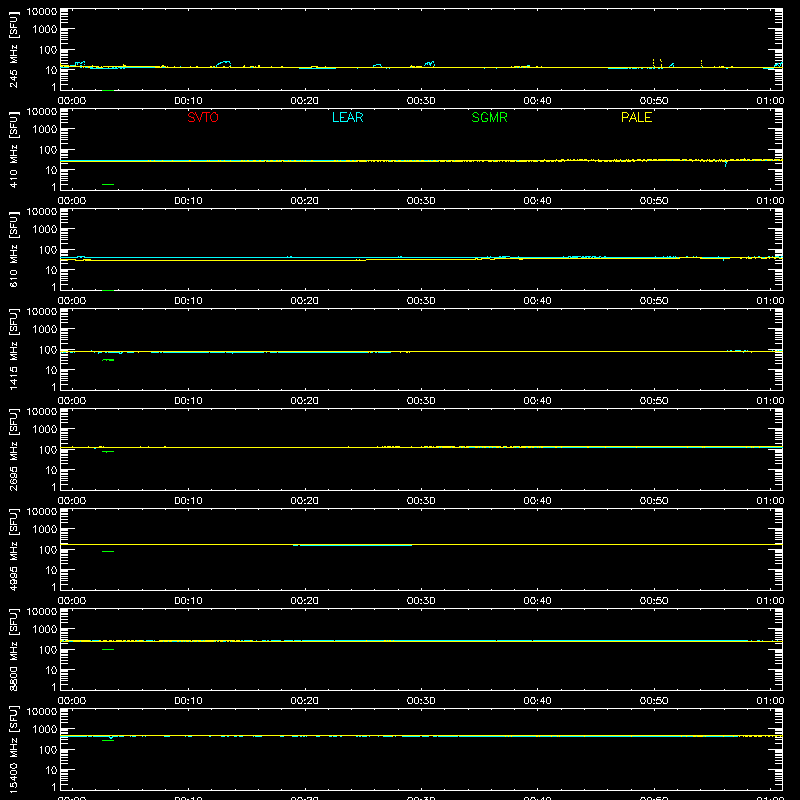This screenshot has width=800, height=800.
Task: Select the 1415 MHz [SFU] axis label
Action: click(x=13, y=349)
